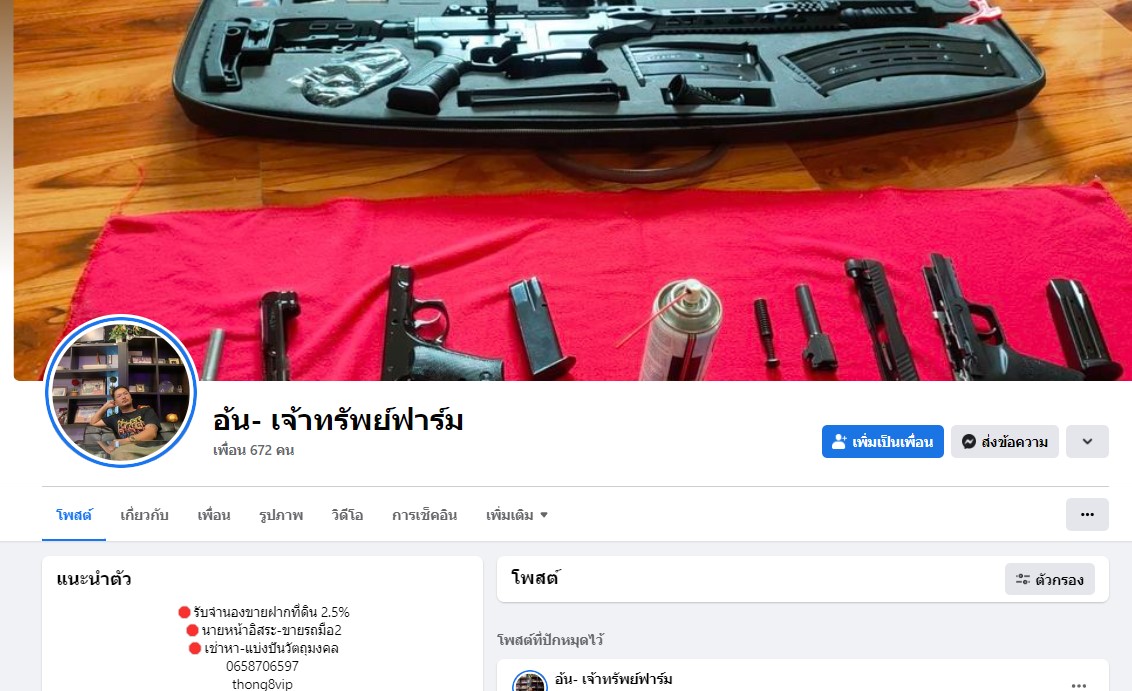The image size is (1132, 691).
Task: Open the cover photo with guns
Action: pyautogui.click(x=572, y=190)
